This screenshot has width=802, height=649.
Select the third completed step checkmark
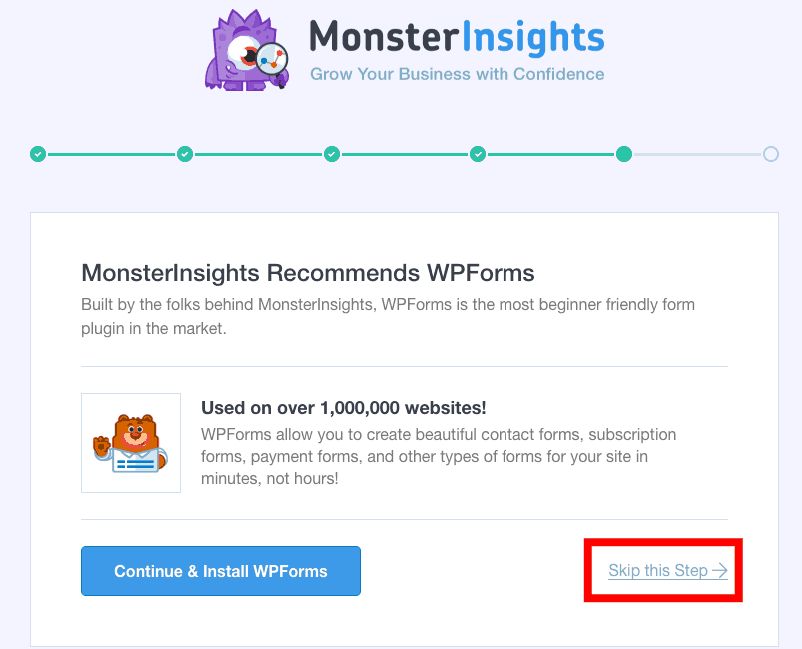331,154
